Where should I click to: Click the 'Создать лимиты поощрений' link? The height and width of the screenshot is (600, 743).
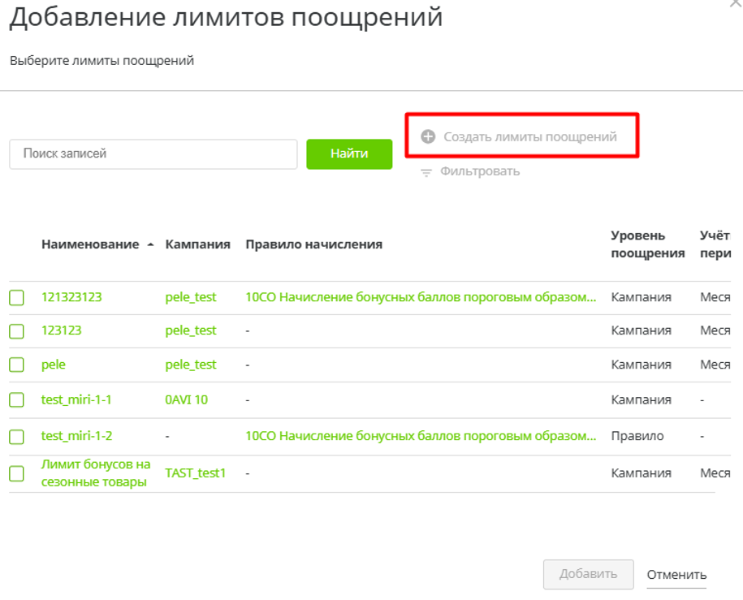tap(529, 136)
